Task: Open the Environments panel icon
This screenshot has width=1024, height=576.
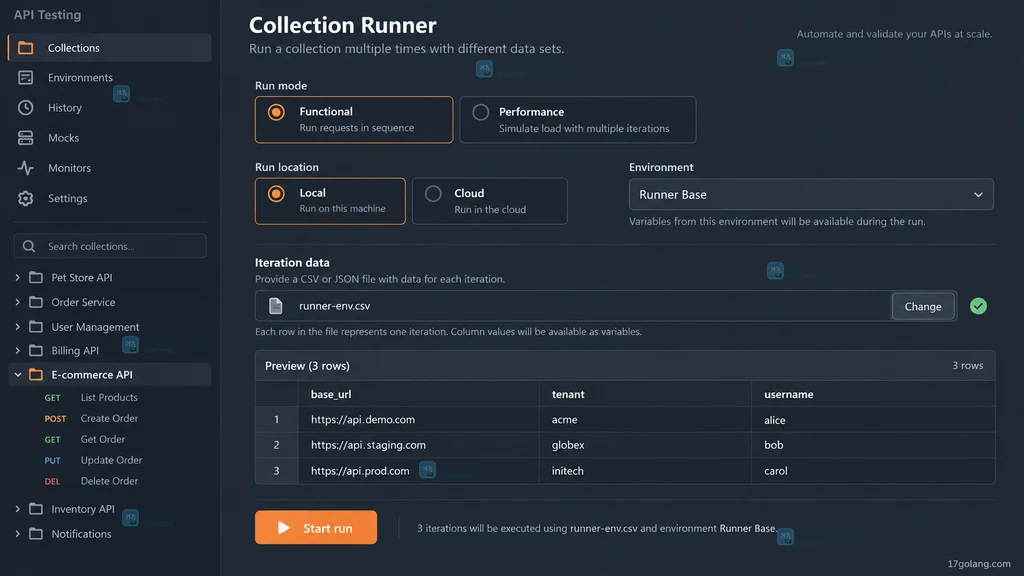Action: pyautogui.click(x=25, y=78)
